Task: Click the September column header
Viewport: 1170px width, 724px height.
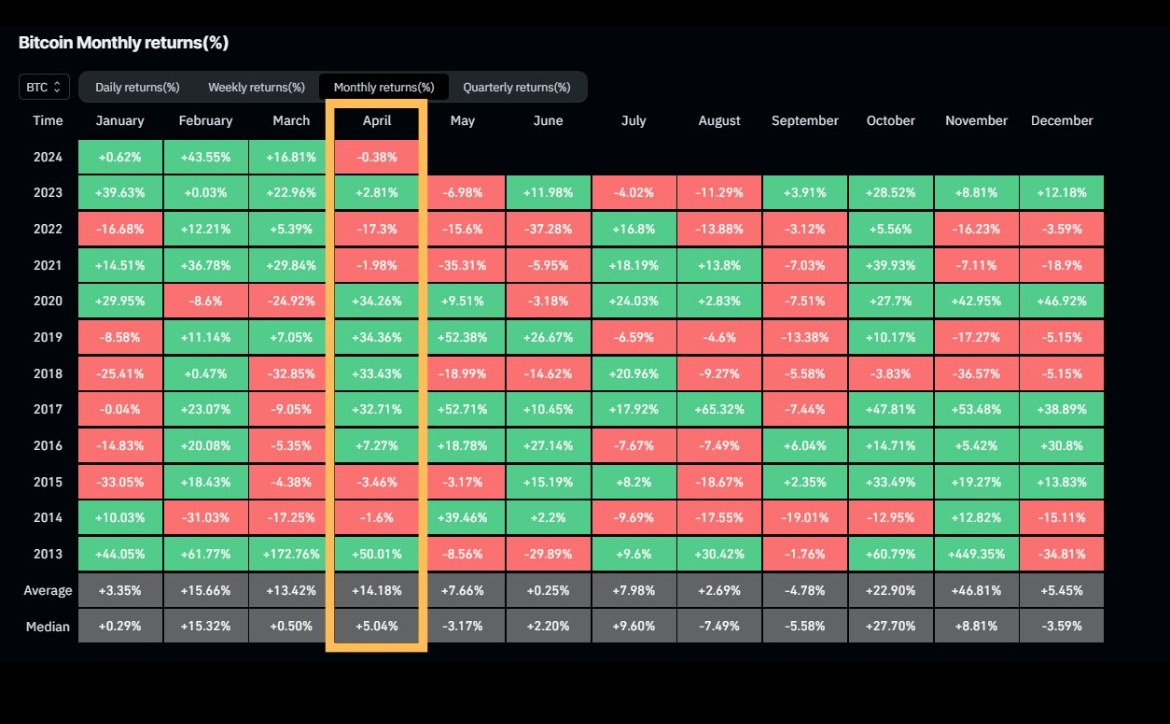Action: tap(804, 120)
